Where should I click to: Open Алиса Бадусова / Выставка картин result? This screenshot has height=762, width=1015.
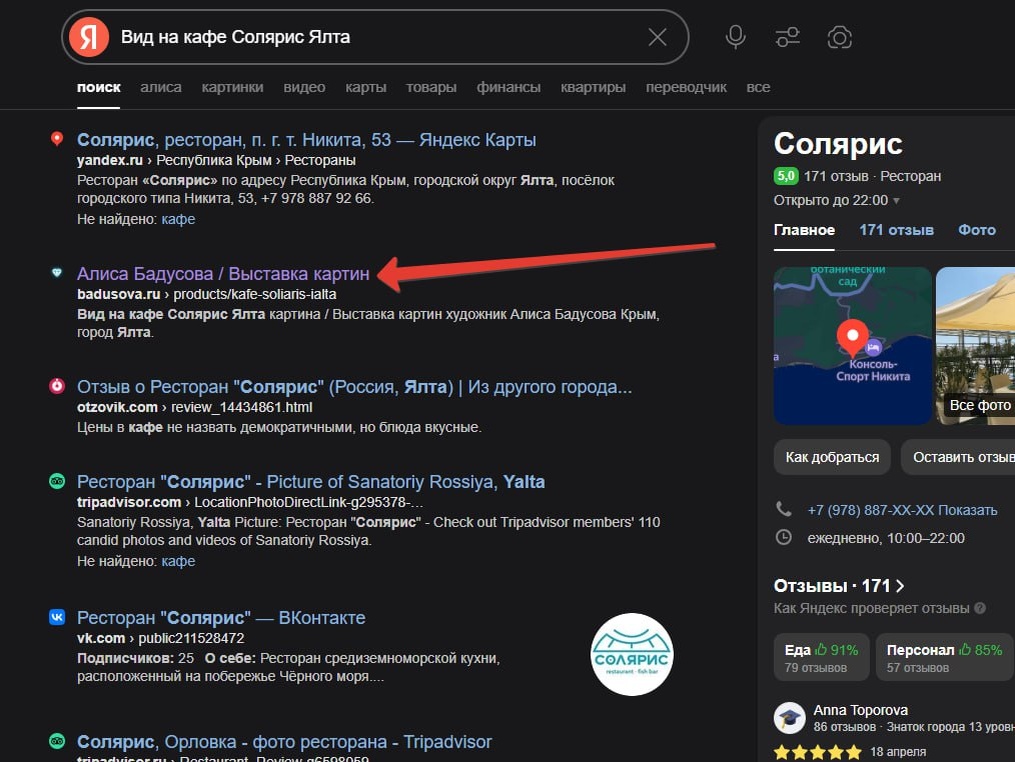click(223, 274)
